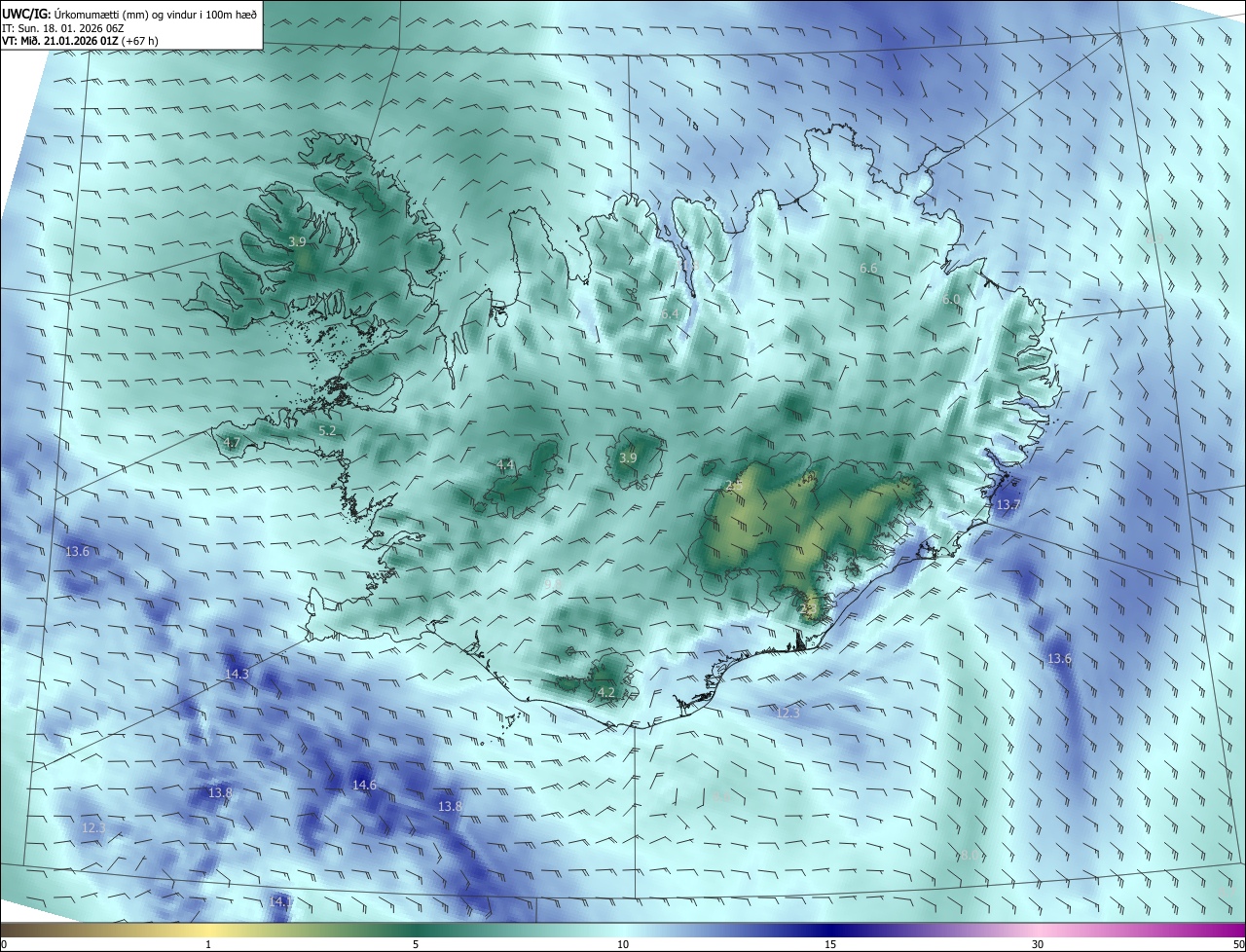Screen dimensions: 1246x952
Task: Click the '5' tick on the color scale
Action: tap(416, 944)
